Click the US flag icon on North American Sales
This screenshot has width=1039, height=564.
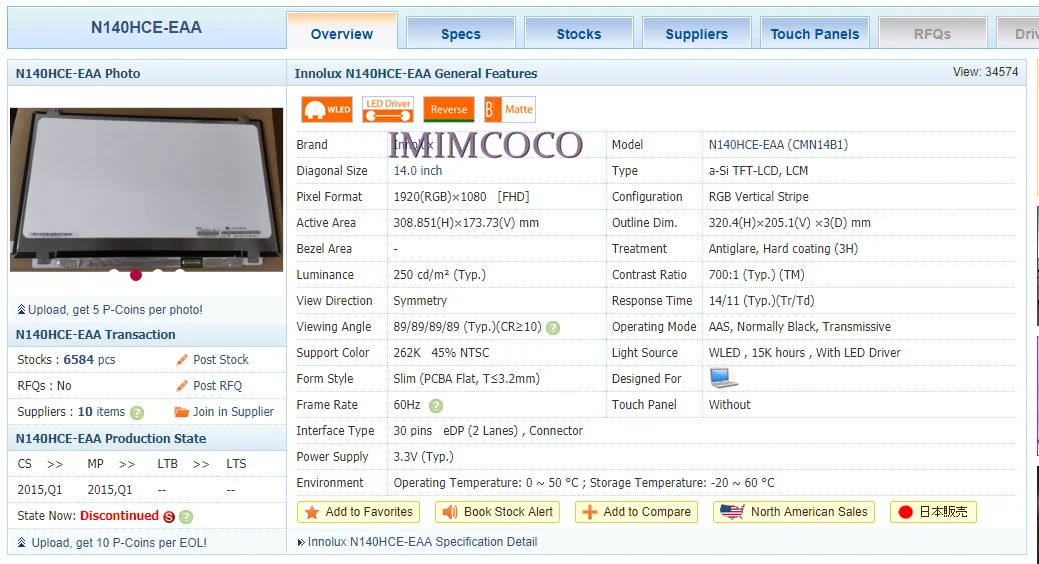pos(732,512)
